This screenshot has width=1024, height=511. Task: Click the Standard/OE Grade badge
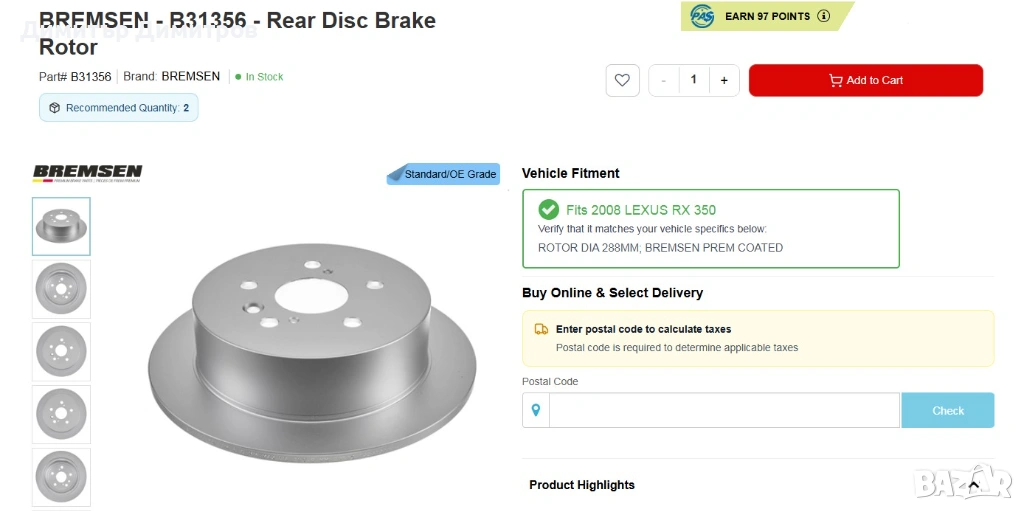[443, 174]
